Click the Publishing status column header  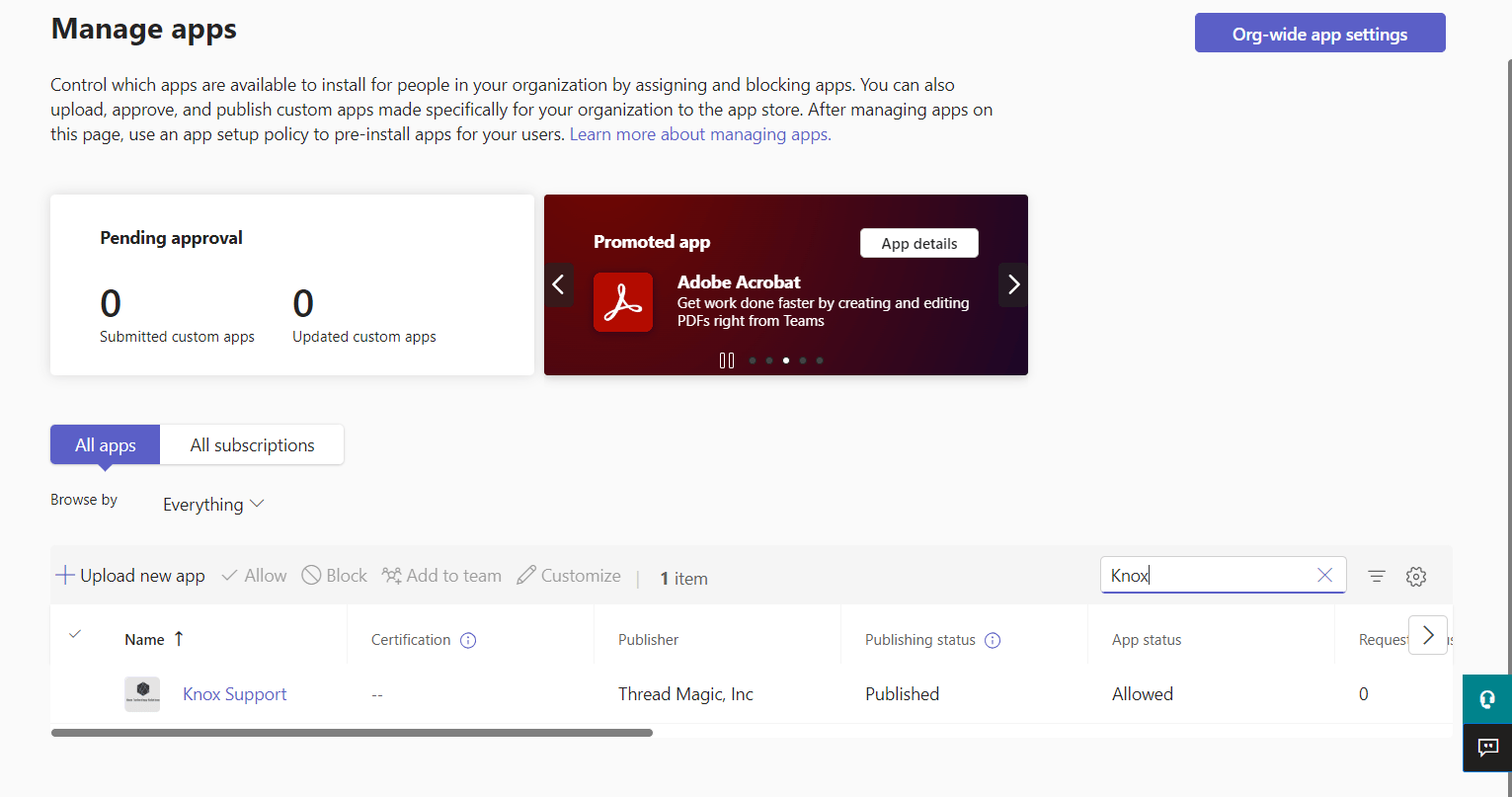tap(920, 640)
